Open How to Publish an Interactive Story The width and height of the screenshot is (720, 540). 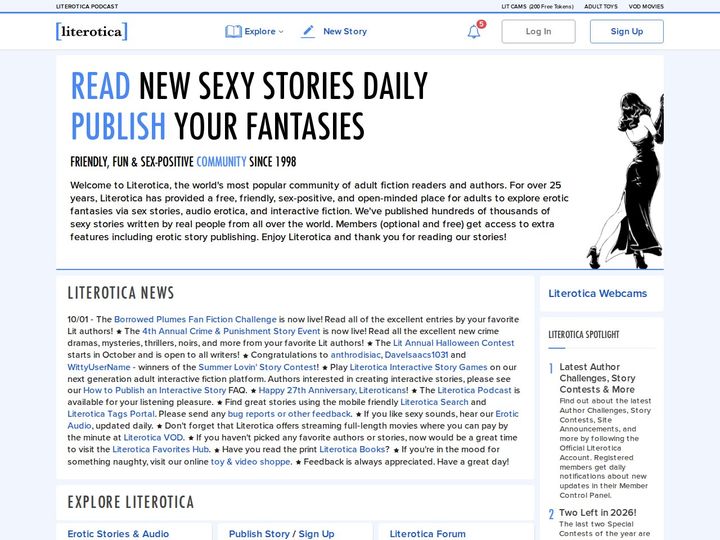pos(154,390)
